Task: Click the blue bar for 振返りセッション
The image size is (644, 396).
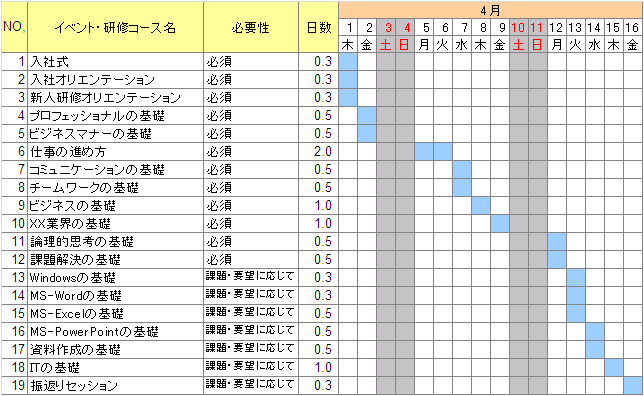Action: [632, 385]
